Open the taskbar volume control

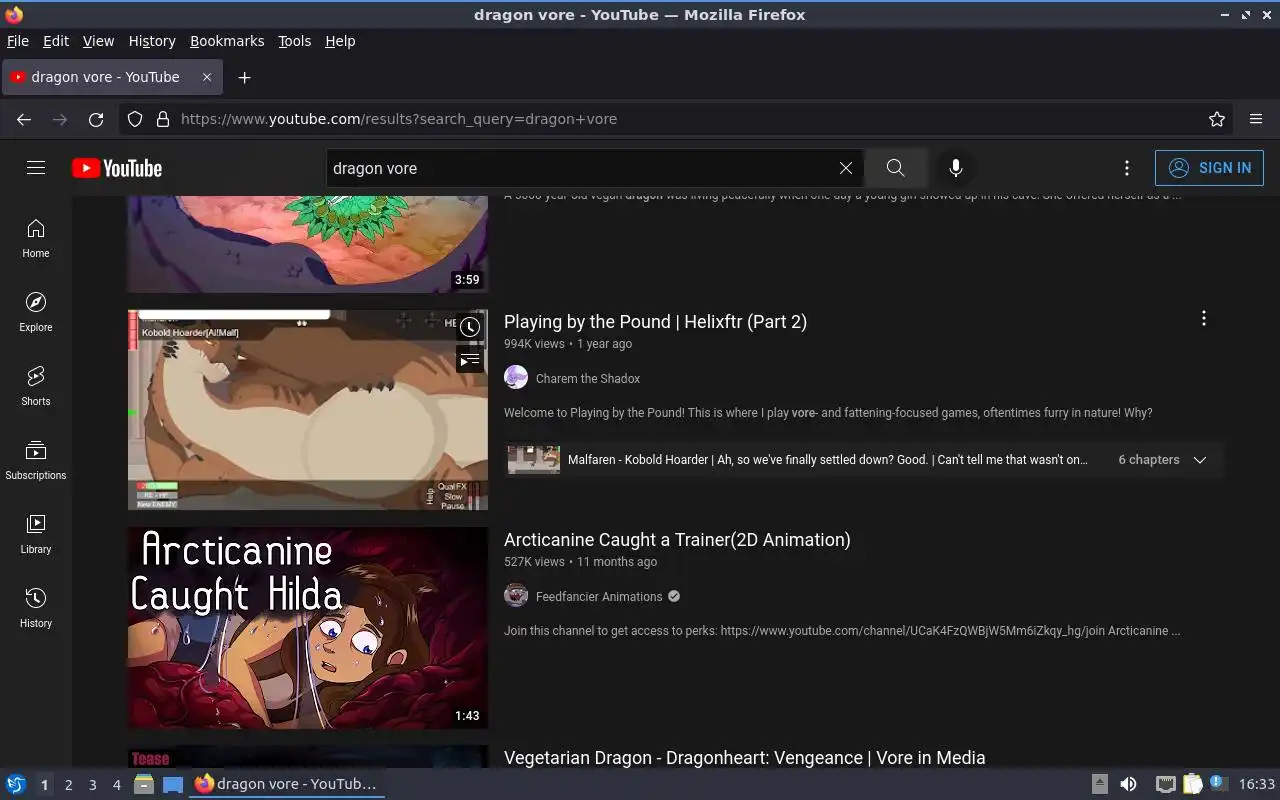pos(1128,785)
